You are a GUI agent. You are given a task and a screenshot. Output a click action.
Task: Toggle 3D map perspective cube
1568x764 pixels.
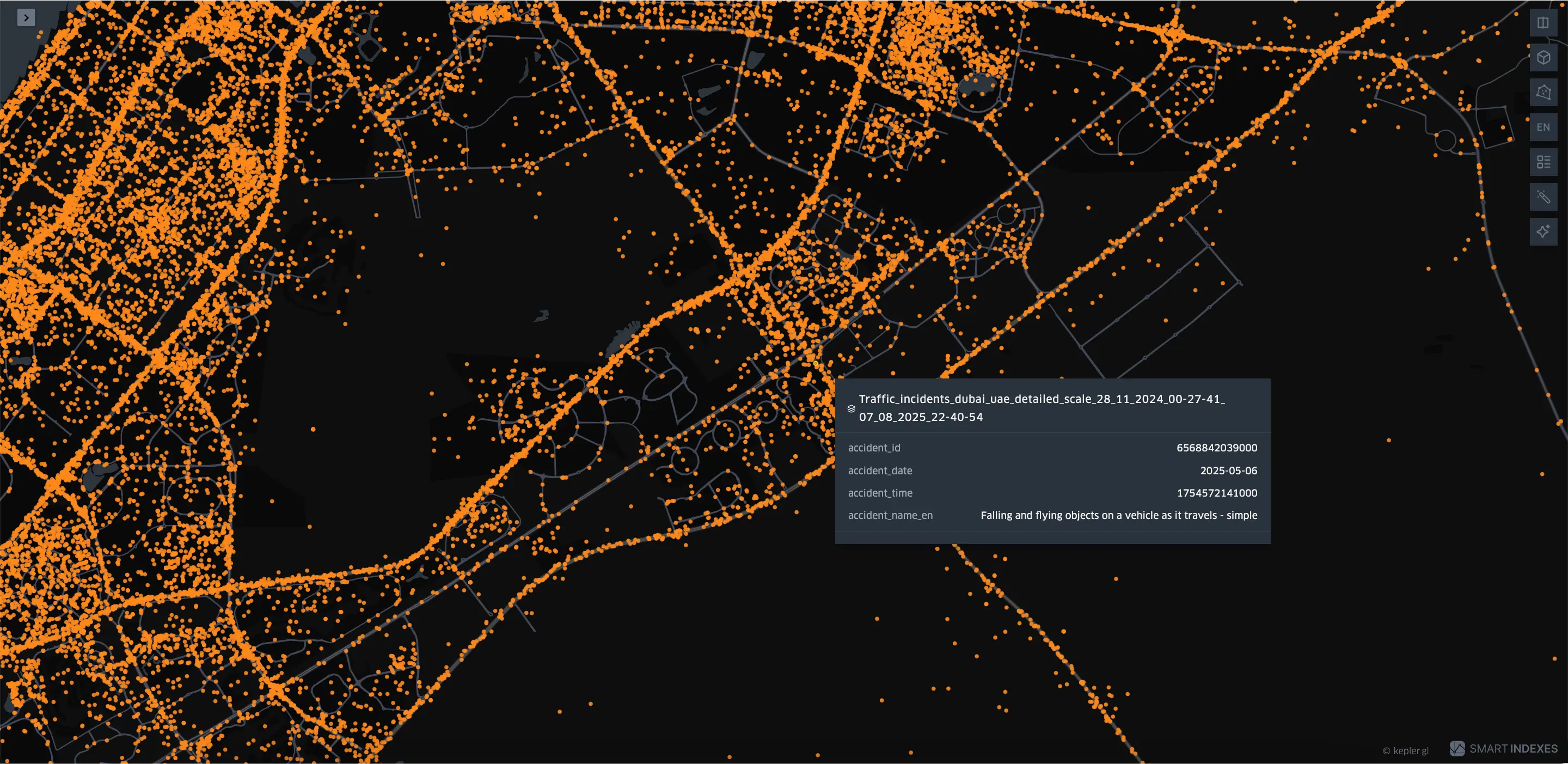coord(1542,58)
